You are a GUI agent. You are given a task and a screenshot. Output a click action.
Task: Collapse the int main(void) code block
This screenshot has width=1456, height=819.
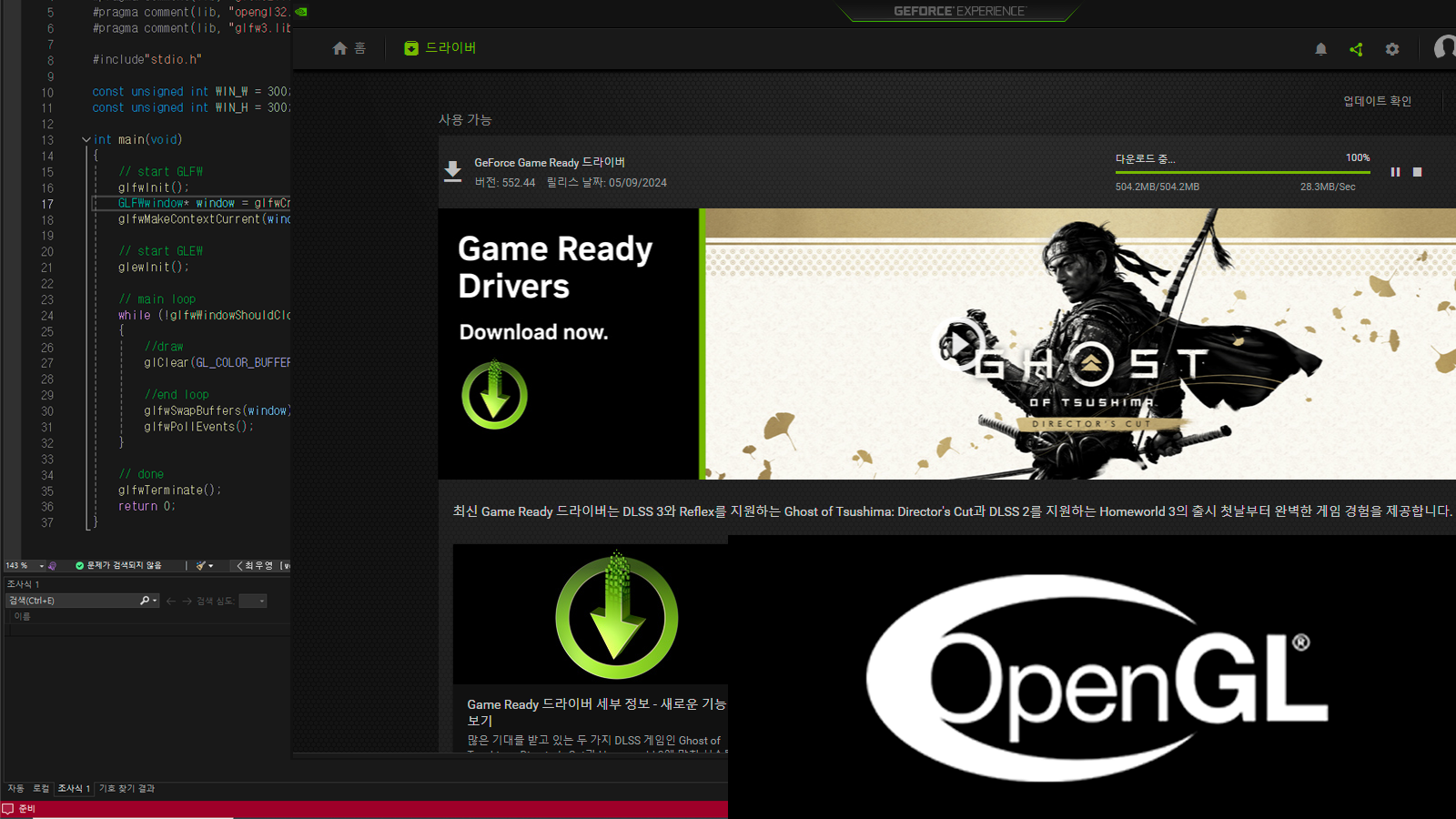[86, 140]
